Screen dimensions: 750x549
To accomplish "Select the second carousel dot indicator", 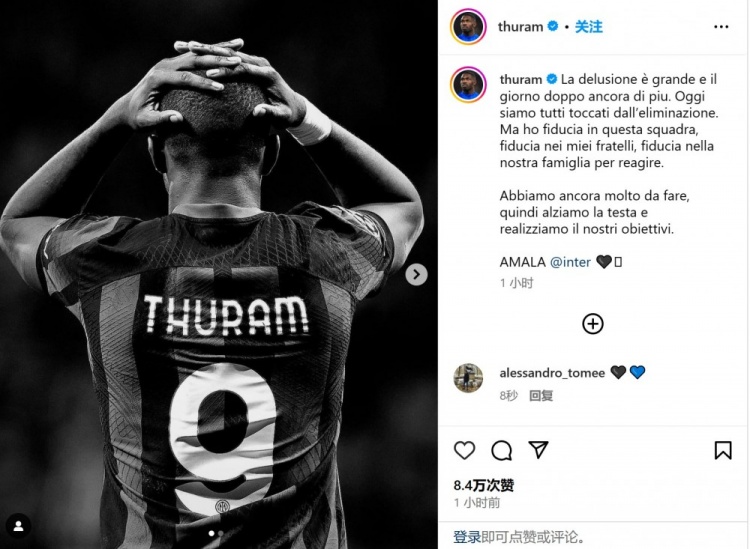I will click(221, 533).
